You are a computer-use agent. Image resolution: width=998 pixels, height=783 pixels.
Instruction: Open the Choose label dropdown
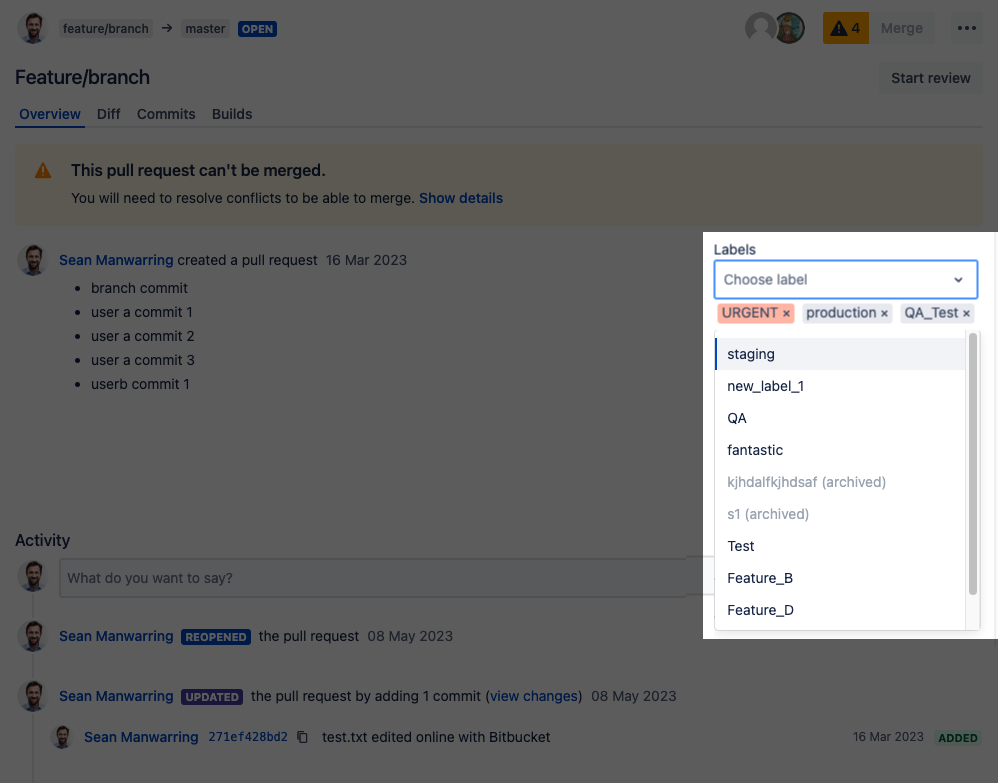(845, 280)
